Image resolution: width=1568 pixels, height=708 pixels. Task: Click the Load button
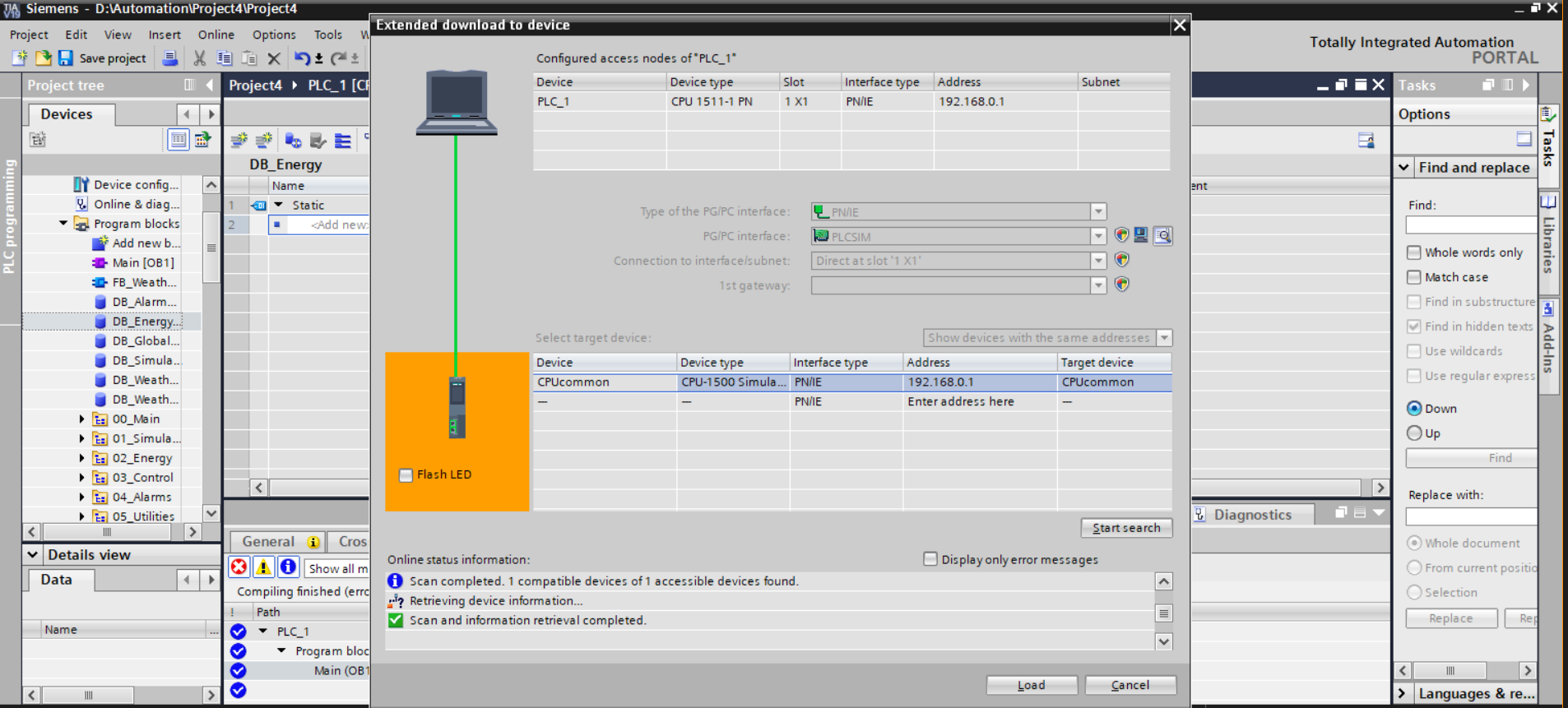(1032, 685)
